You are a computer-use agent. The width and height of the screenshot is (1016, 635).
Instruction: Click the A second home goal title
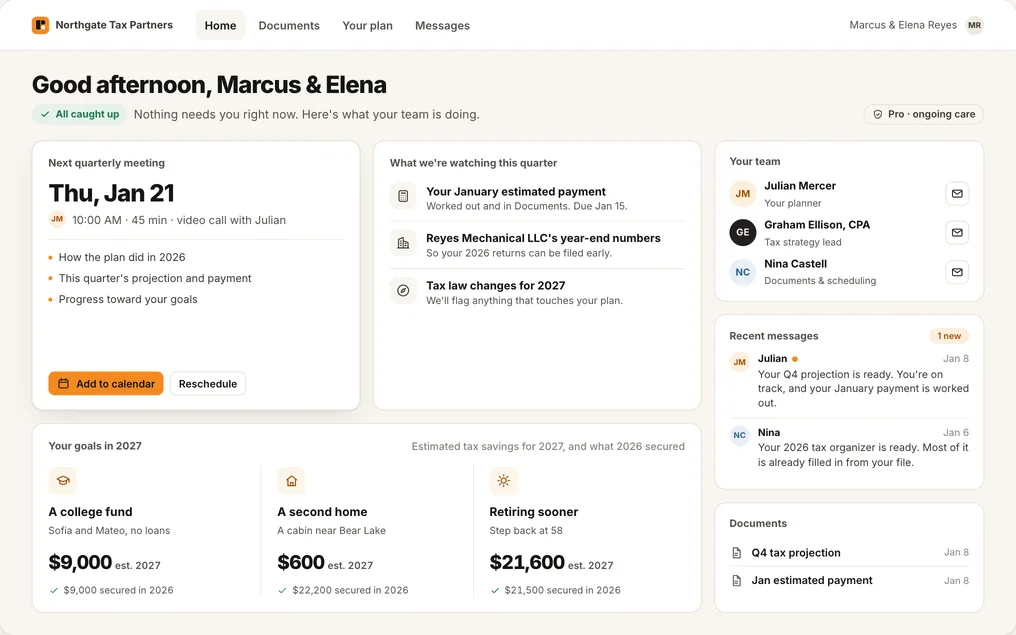pos(322,512)
